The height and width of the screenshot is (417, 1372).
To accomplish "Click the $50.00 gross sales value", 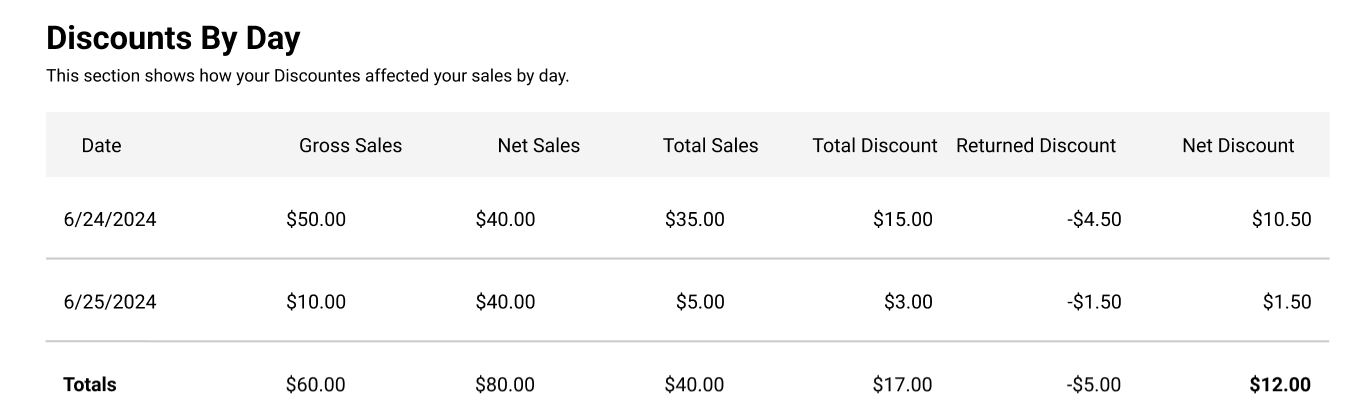I will point(315,220).
